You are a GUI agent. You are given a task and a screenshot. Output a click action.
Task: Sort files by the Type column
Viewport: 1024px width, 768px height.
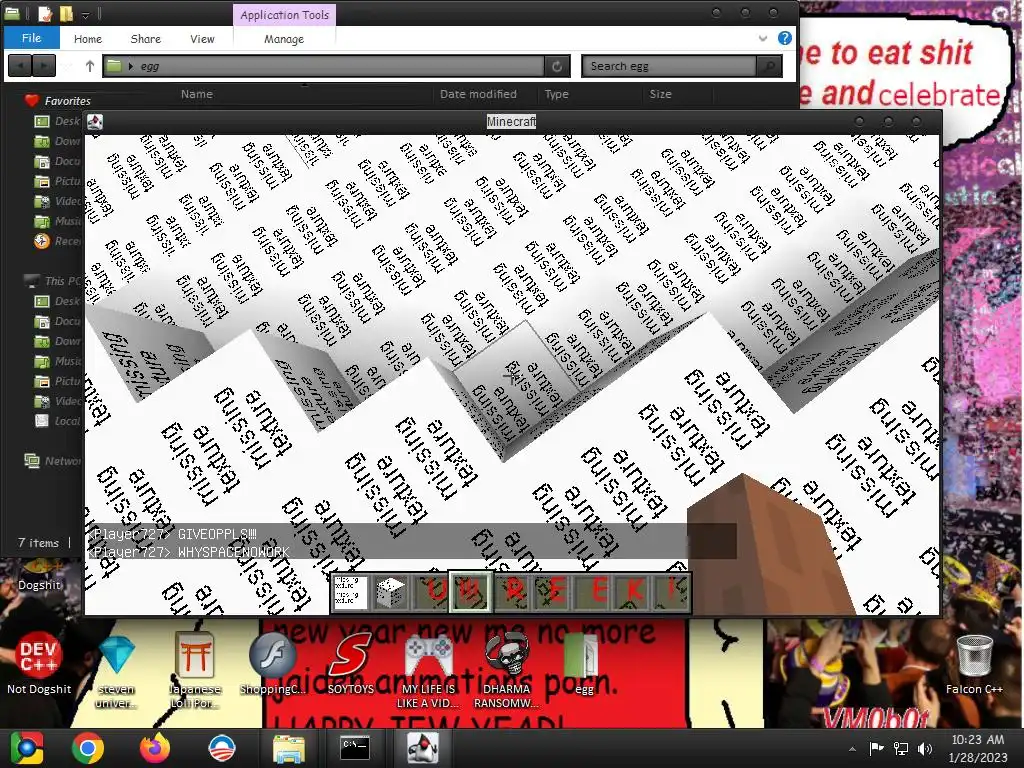(556, 94)
